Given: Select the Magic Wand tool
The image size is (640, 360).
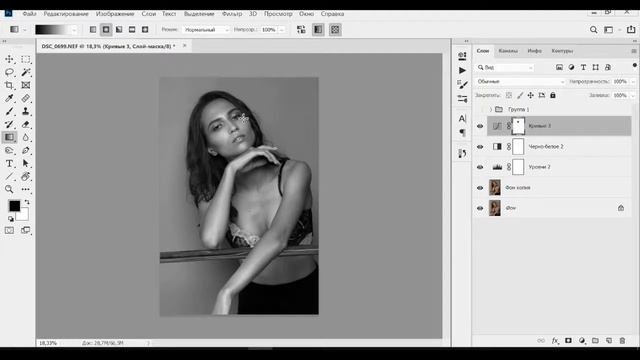Looking at the screenshot, I should pyautogui.click(x=26, y=72).
